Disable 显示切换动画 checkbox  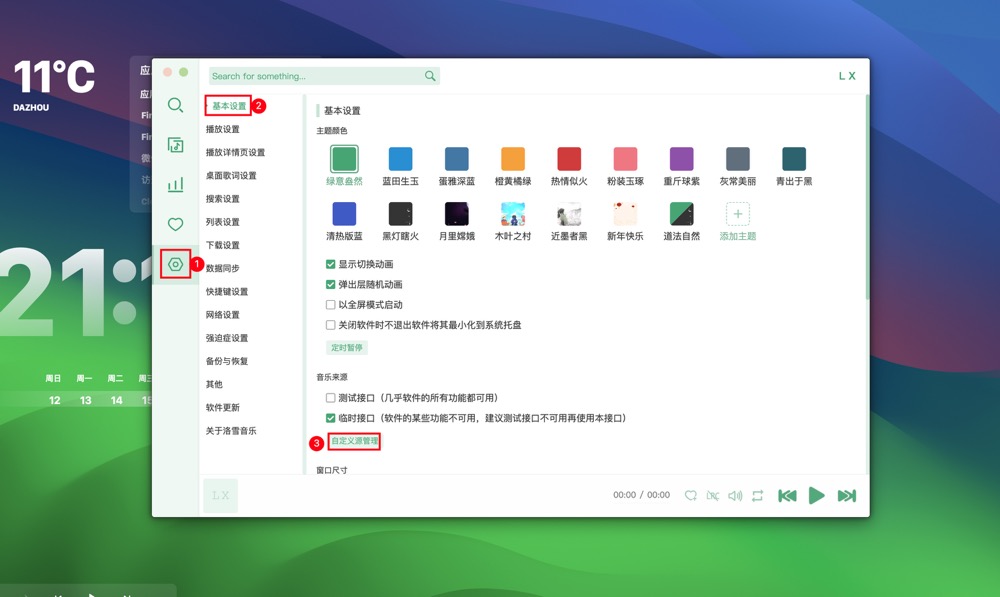tap(331, 265)
